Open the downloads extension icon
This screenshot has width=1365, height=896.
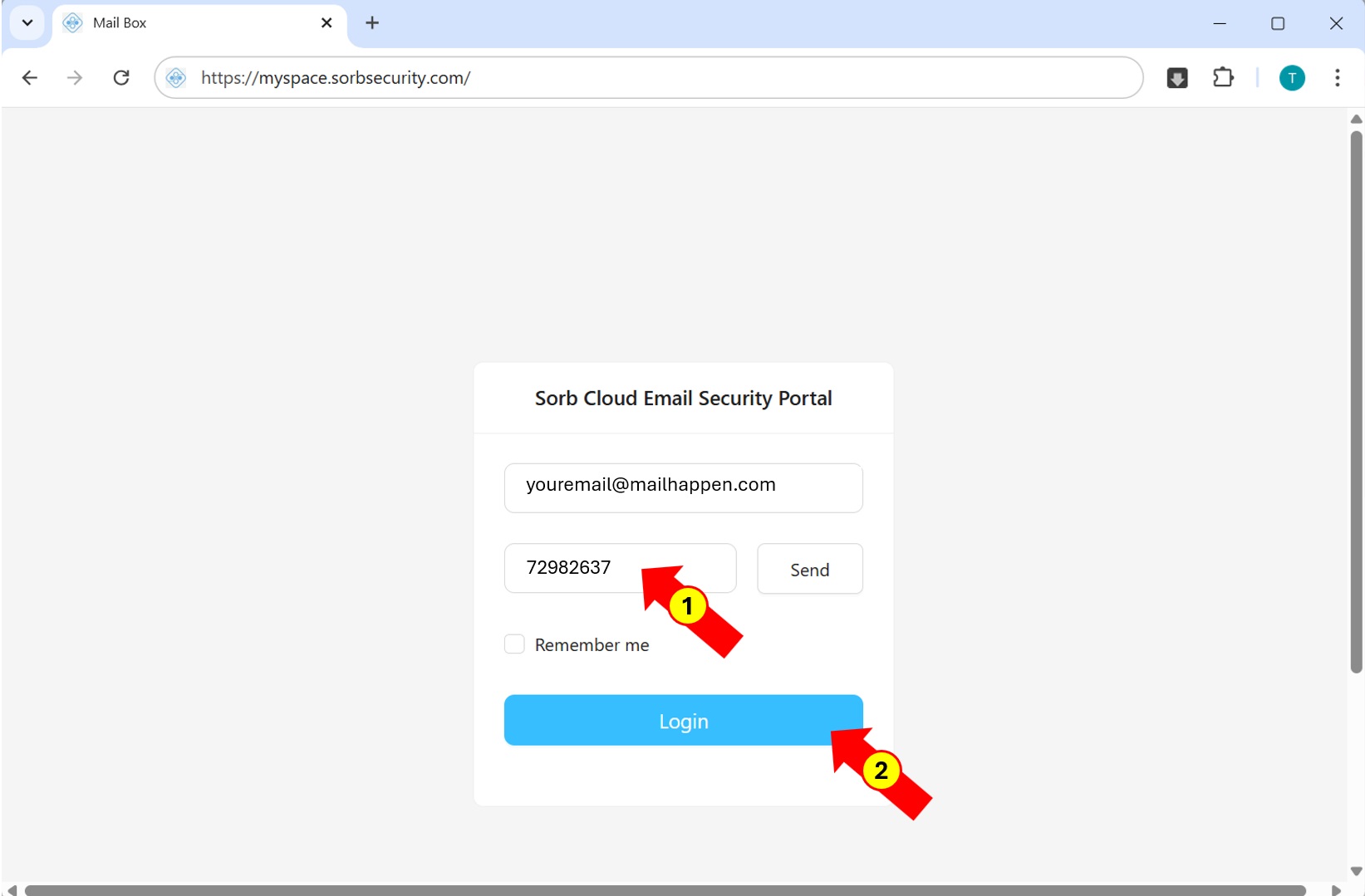(x=1177, y=78)
